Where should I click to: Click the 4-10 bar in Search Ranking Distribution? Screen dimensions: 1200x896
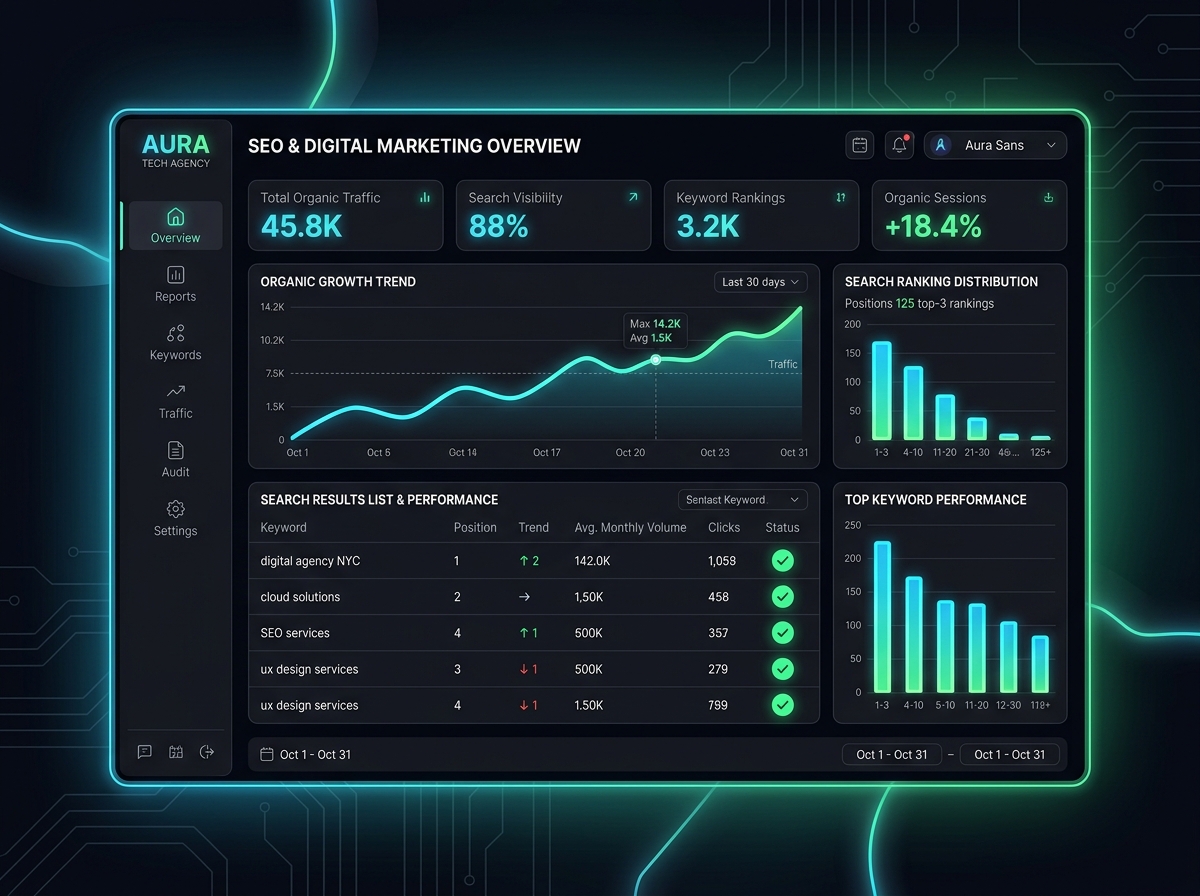(913, 403)
